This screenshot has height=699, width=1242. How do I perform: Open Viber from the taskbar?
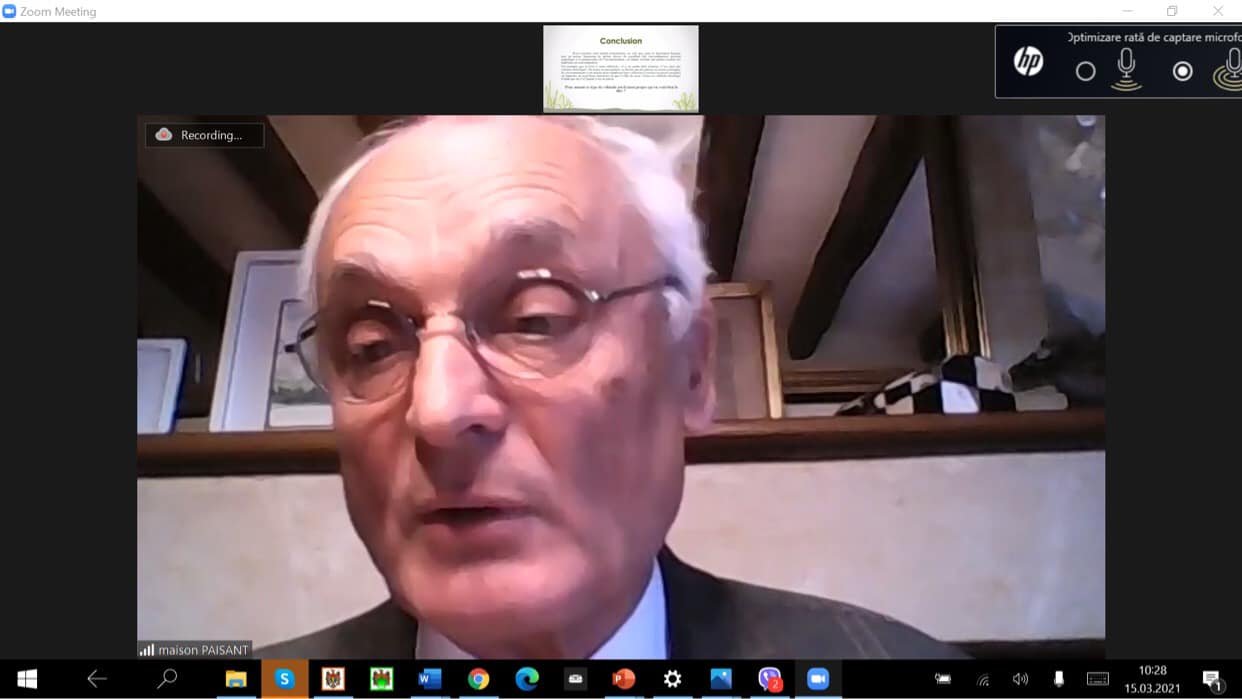(x=769, y=679)
